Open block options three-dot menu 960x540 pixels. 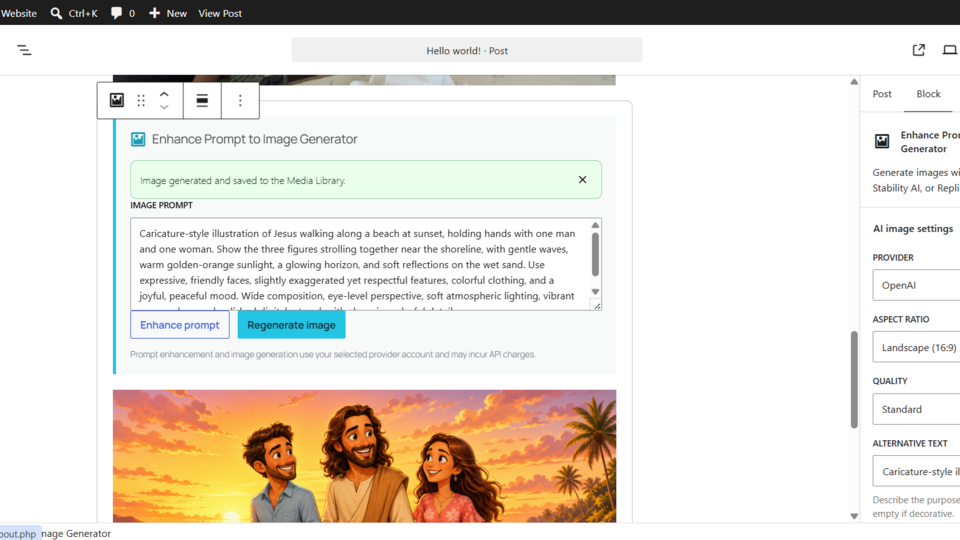click(x=240, y=100)
